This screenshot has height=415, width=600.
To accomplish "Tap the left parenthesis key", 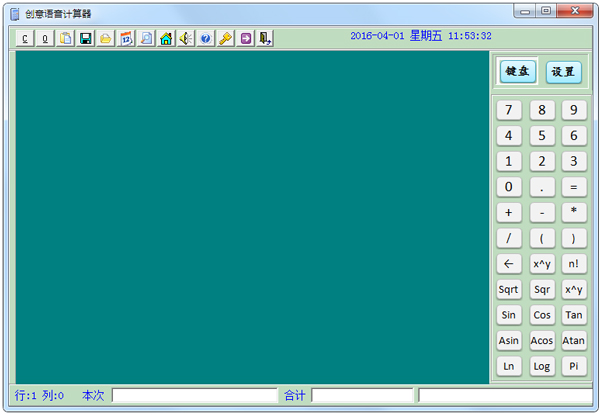I will [x=542, y=238].
